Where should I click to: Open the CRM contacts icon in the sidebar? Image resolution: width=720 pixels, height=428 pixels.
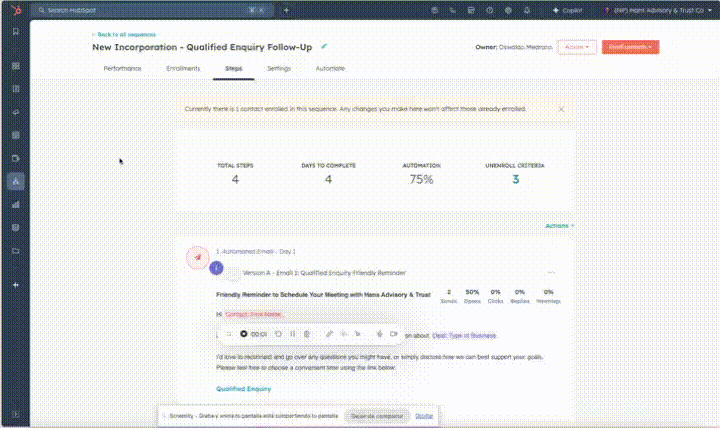click(16, 89)
